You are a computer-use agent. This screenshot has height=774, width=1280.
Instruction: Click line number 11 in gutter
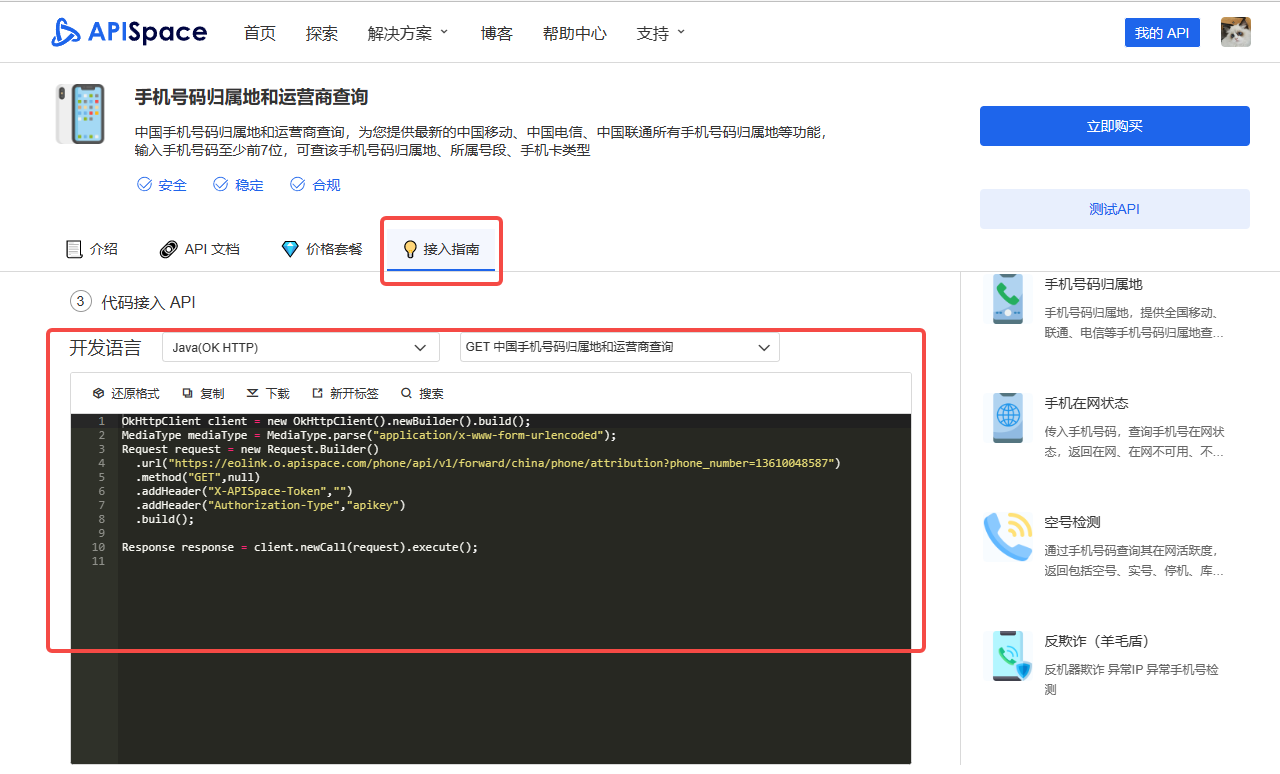[98, 561]
